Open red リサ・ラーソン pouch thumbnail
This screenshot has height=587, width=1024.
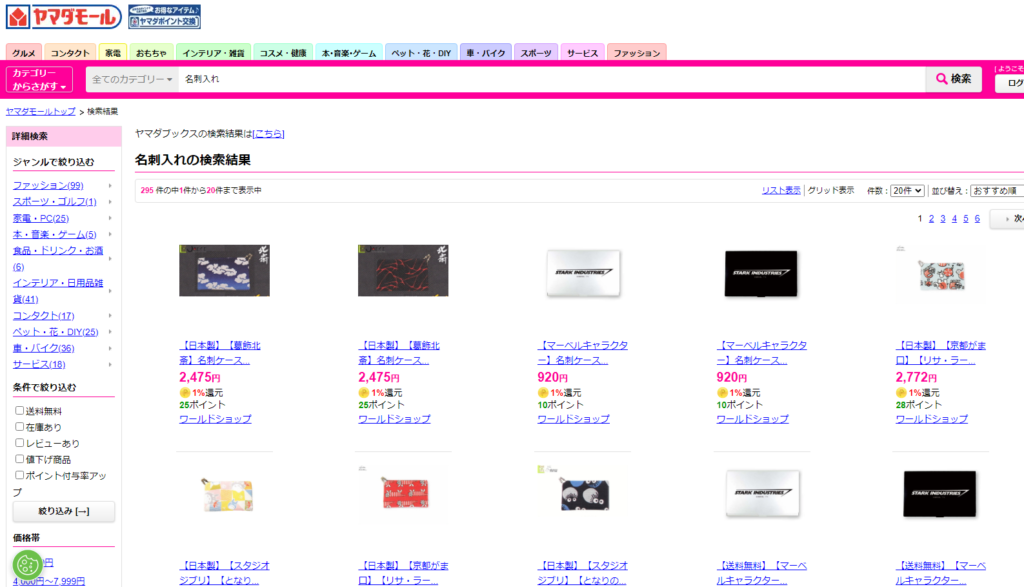(x=405, y=493)
